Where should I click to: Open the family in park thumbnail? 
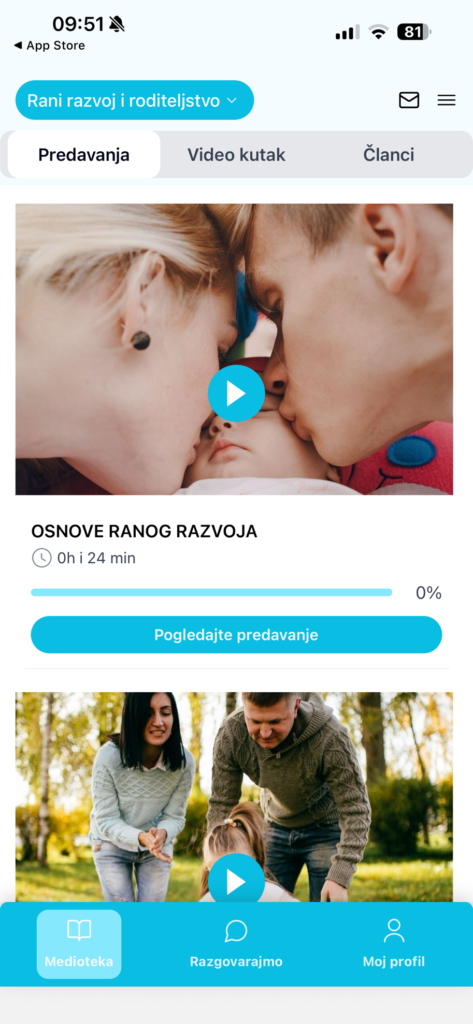tap(234, 797)
